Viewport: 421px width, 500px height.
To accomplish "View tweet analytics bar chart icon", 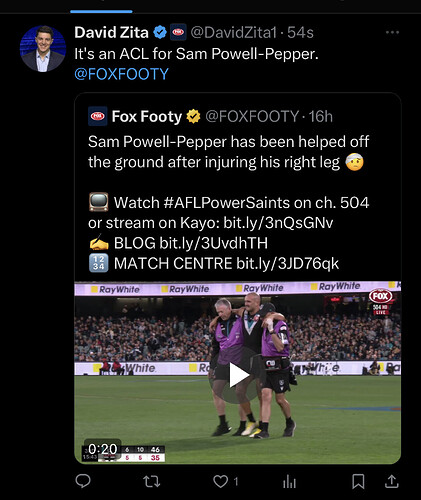I will [x=289, y=481].
